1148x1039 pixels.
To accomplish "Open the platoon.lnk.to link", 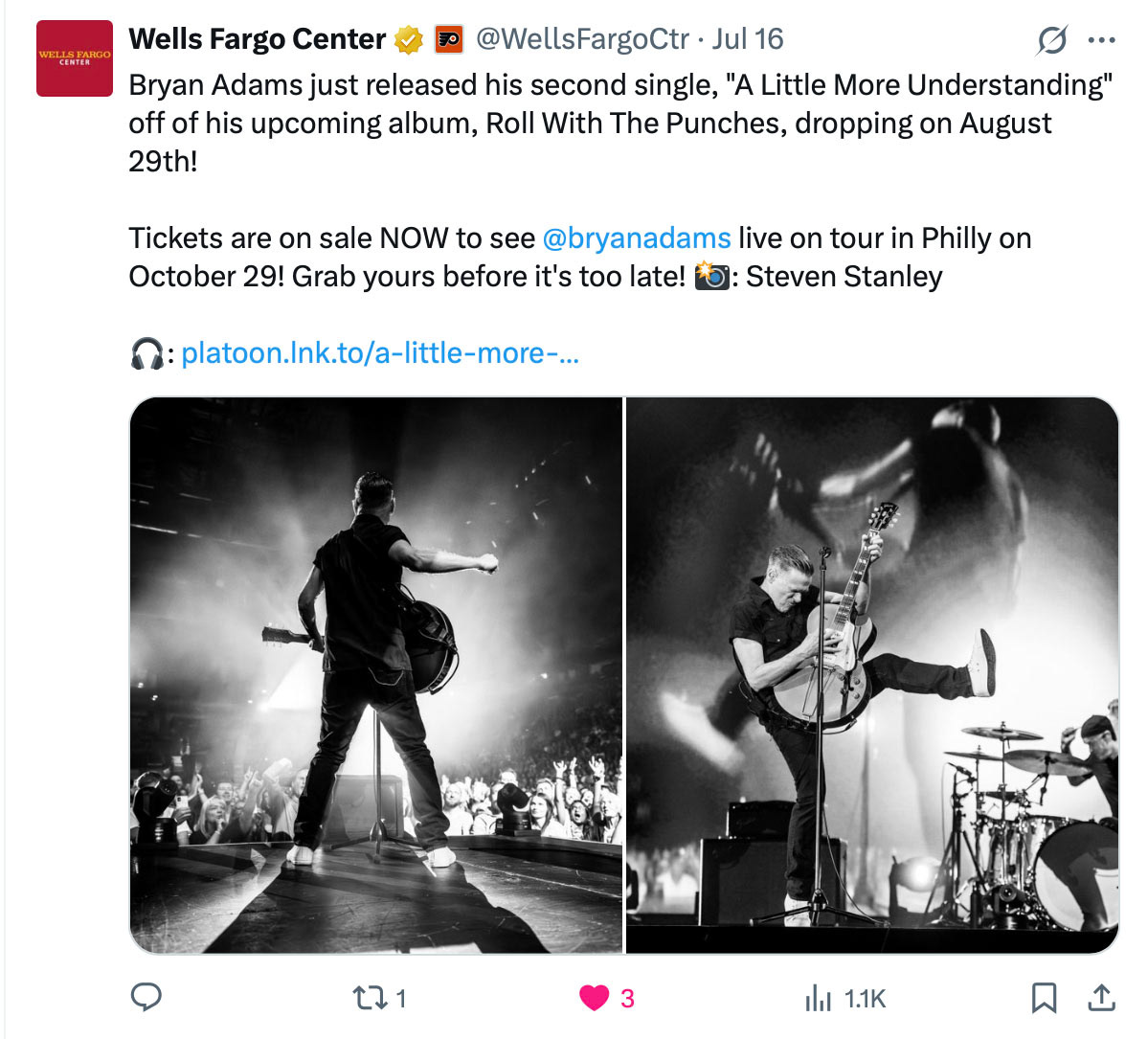I will (379, 353).
